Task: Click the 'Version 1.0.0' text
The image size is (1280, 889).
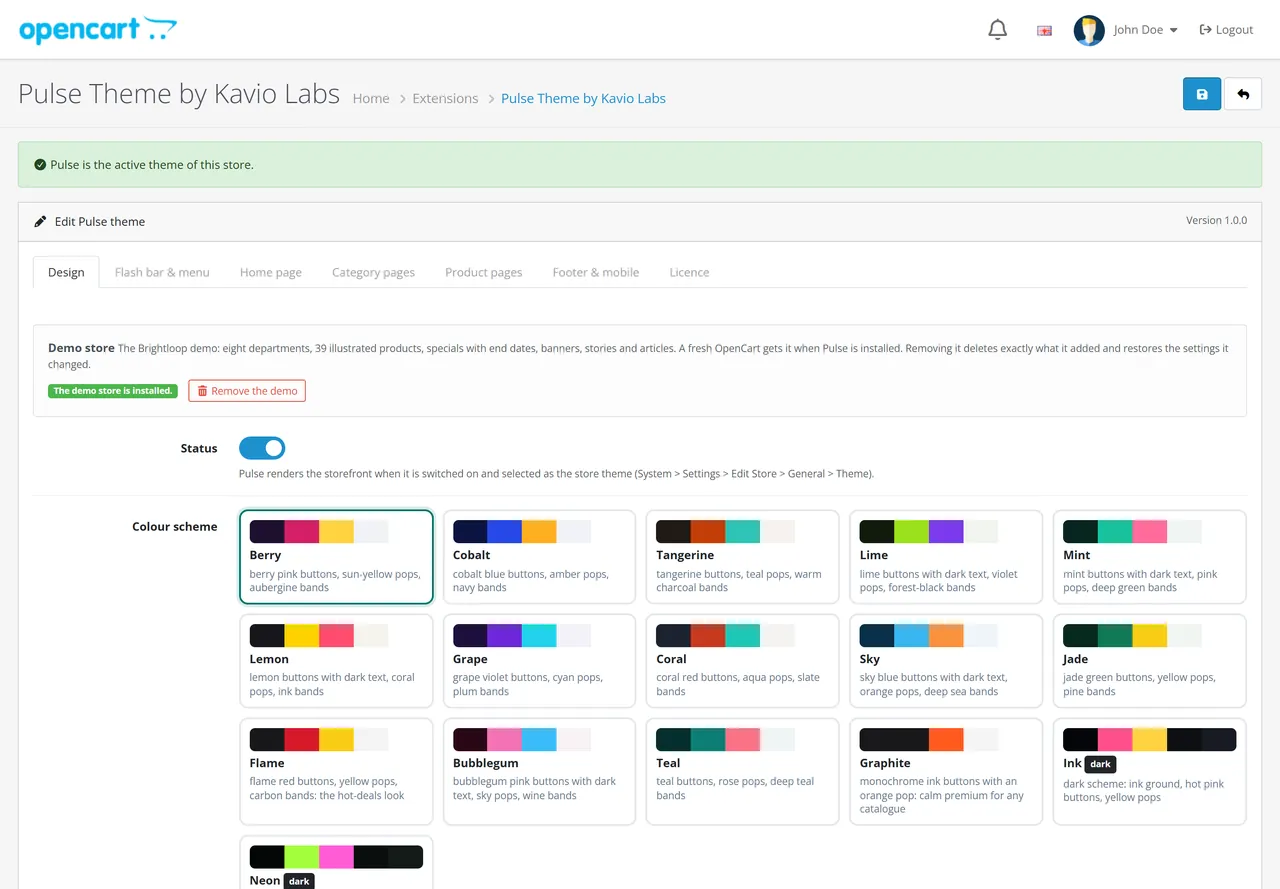Action: click(1216, 220)
